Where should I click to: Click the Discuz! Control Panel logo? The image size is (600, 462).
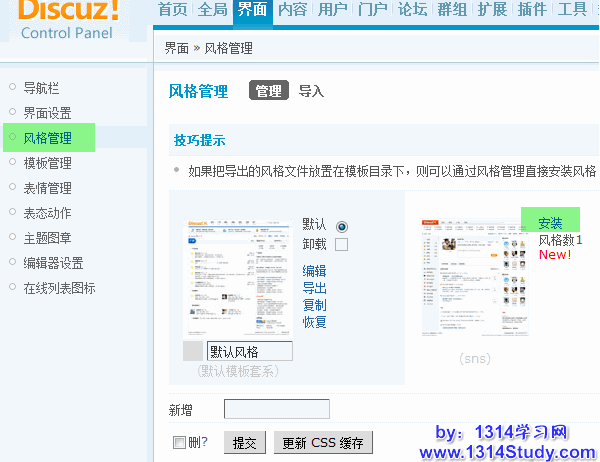[x=68, y=20]
